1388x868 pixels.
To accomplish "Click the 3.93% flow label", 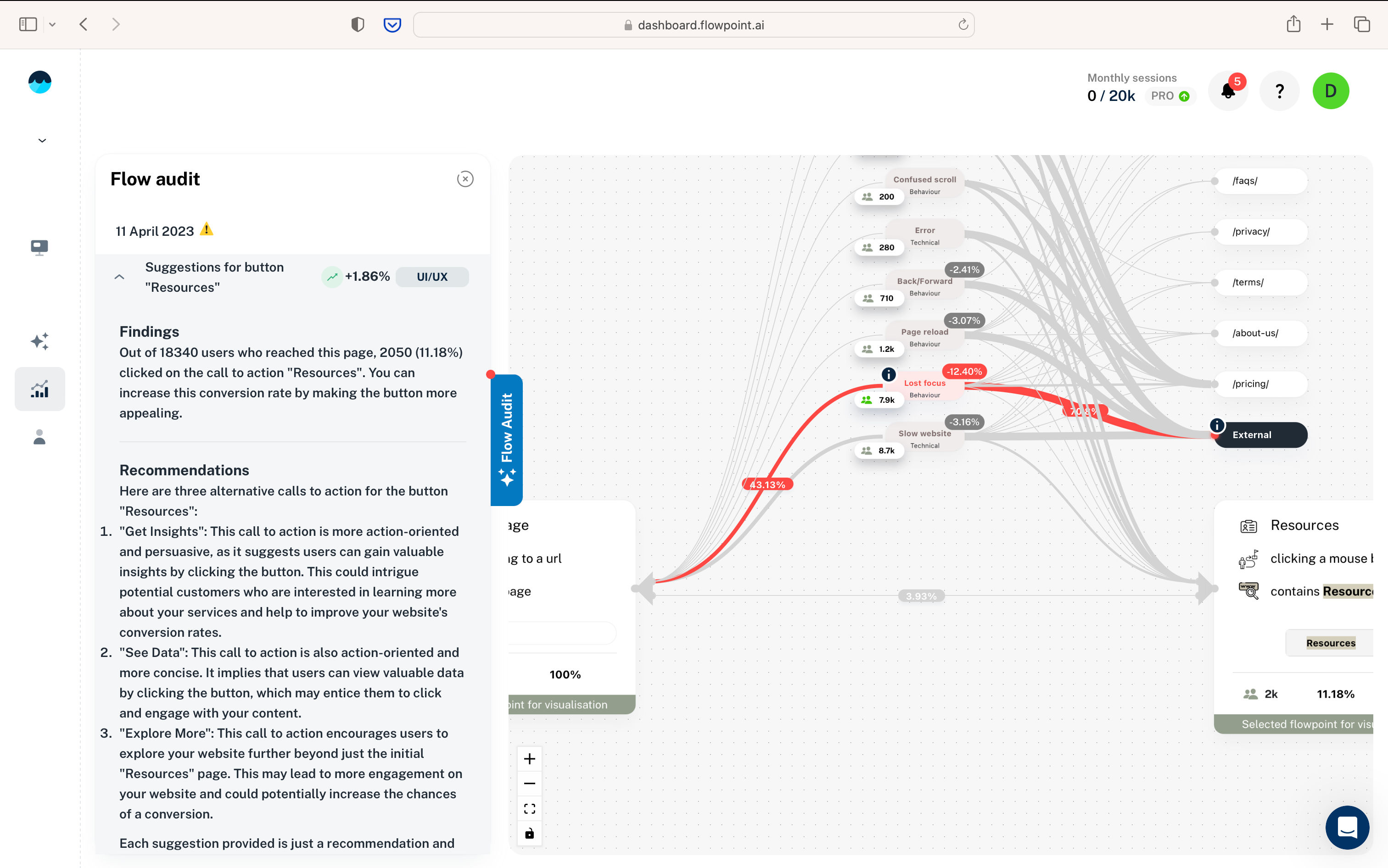I will (x=921, y=596).
